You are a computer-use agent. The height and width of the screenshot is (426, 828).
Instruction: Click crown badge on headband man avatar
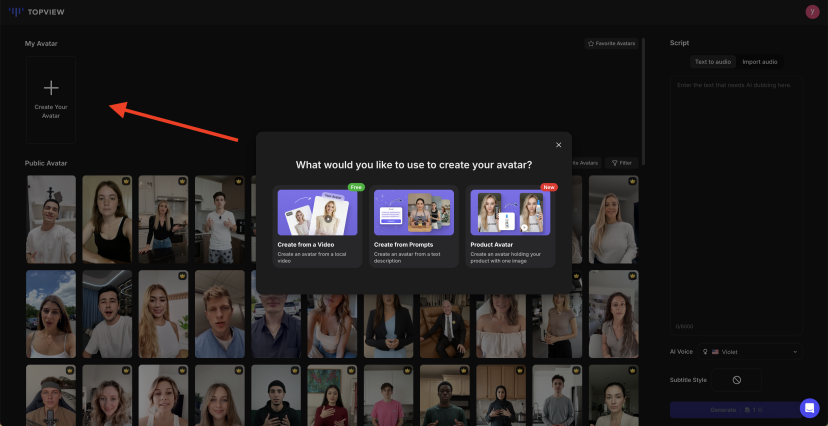[x=70, y=371]
